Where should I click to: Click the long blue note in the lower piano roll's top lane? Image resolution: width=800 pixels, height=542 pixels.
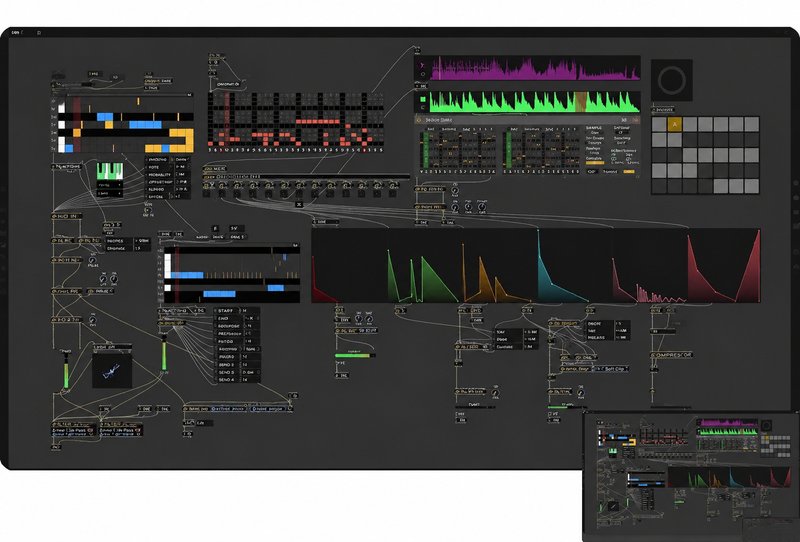tap(187, 275)
